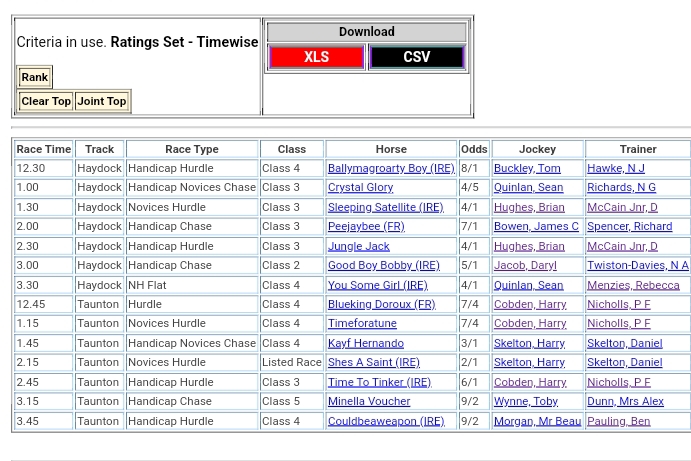Viewport: 691px width, 461px height.
Task: Click trainer Menzies, Rebecca link
Action: click(633, 285)
